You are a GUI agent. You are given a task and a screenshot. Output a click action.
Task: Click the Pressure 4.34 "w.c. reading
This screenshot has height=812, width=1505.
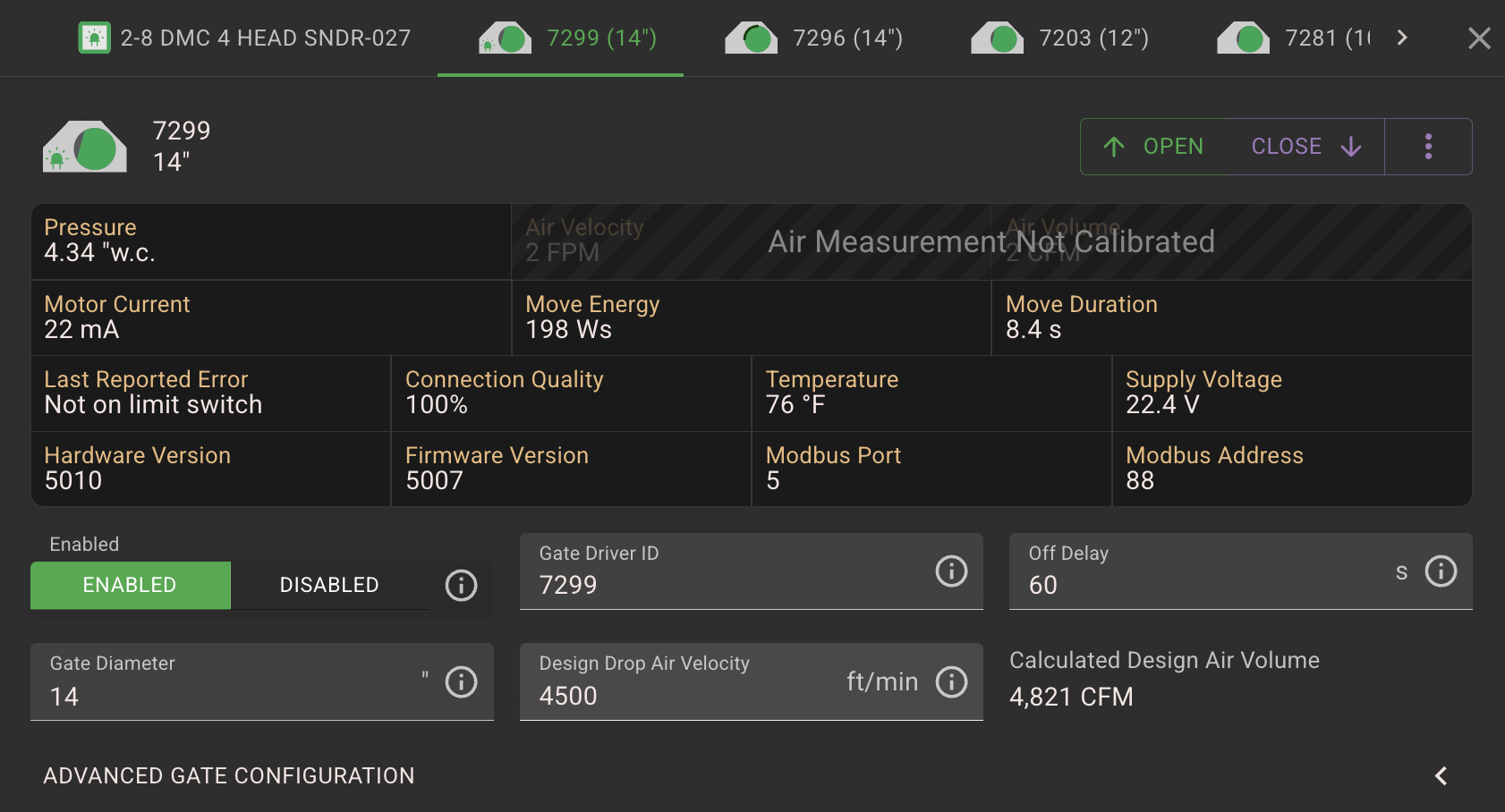(271, 241)
